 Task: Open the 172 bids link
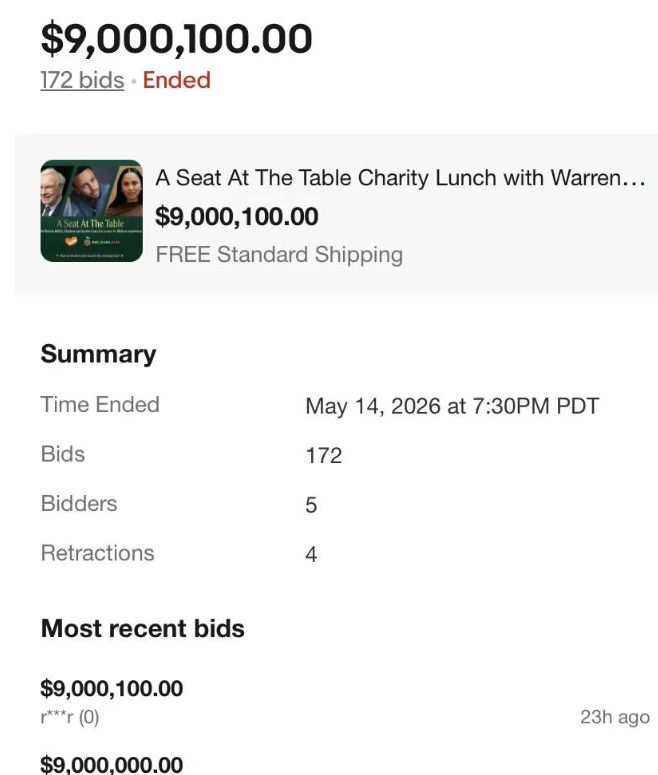click(82, 80)
